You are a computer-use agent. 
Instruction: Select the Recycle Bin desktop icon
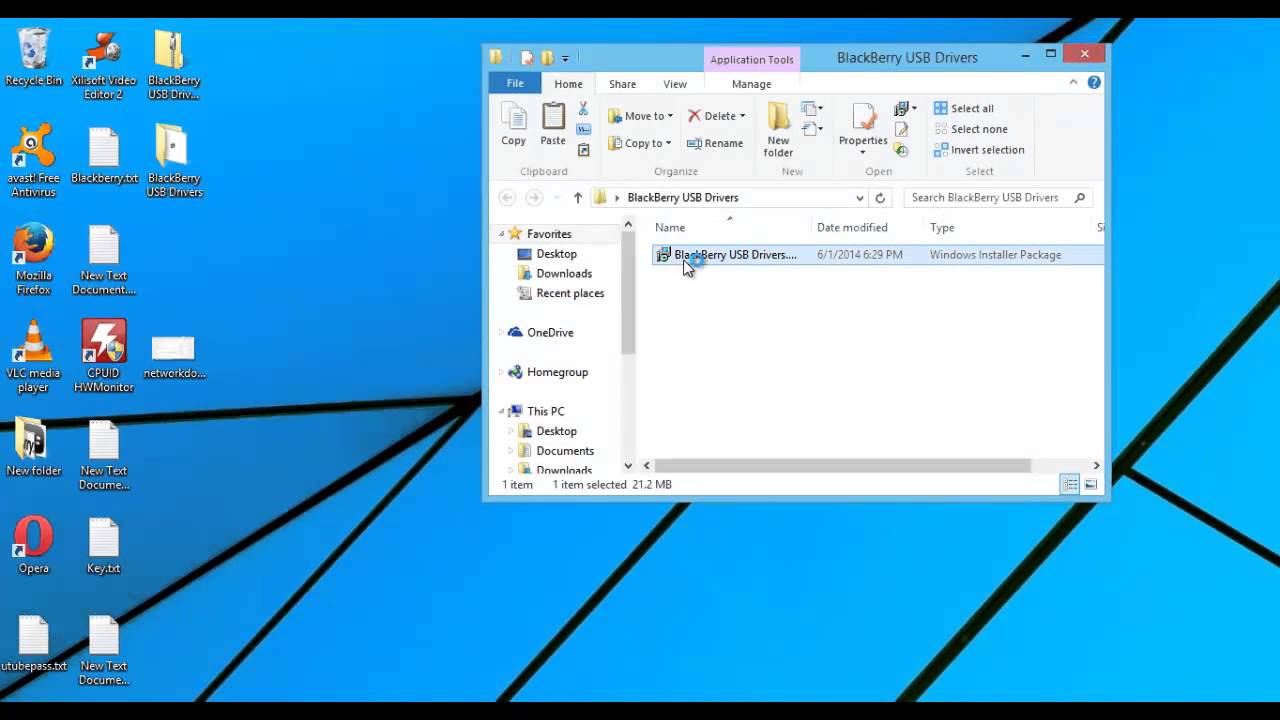pos(33,57)
